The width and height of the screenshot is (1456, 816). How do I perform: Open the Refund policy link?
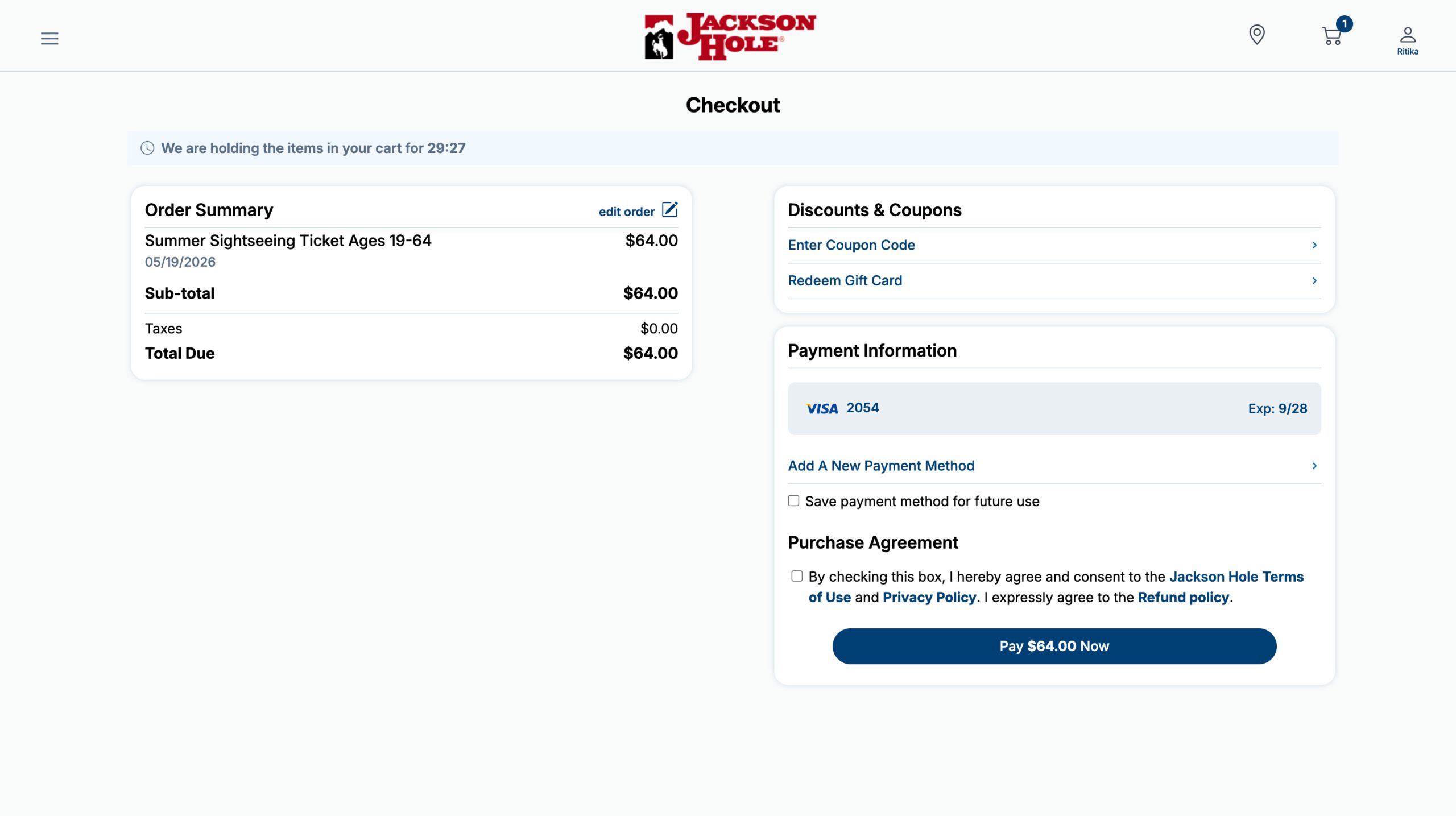[1183, 597]
